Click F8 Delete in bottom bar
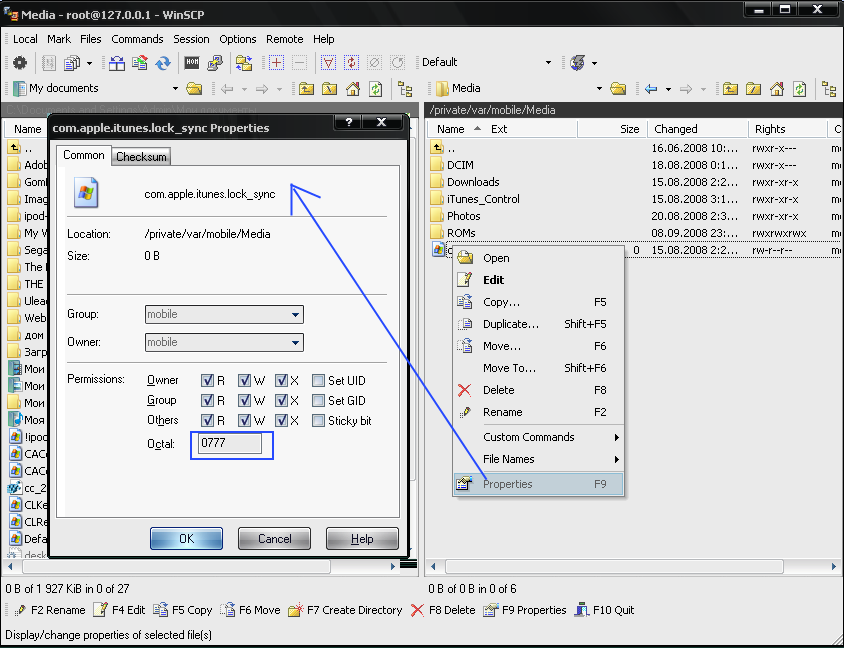Screen dimensions: 844x648 443,610
